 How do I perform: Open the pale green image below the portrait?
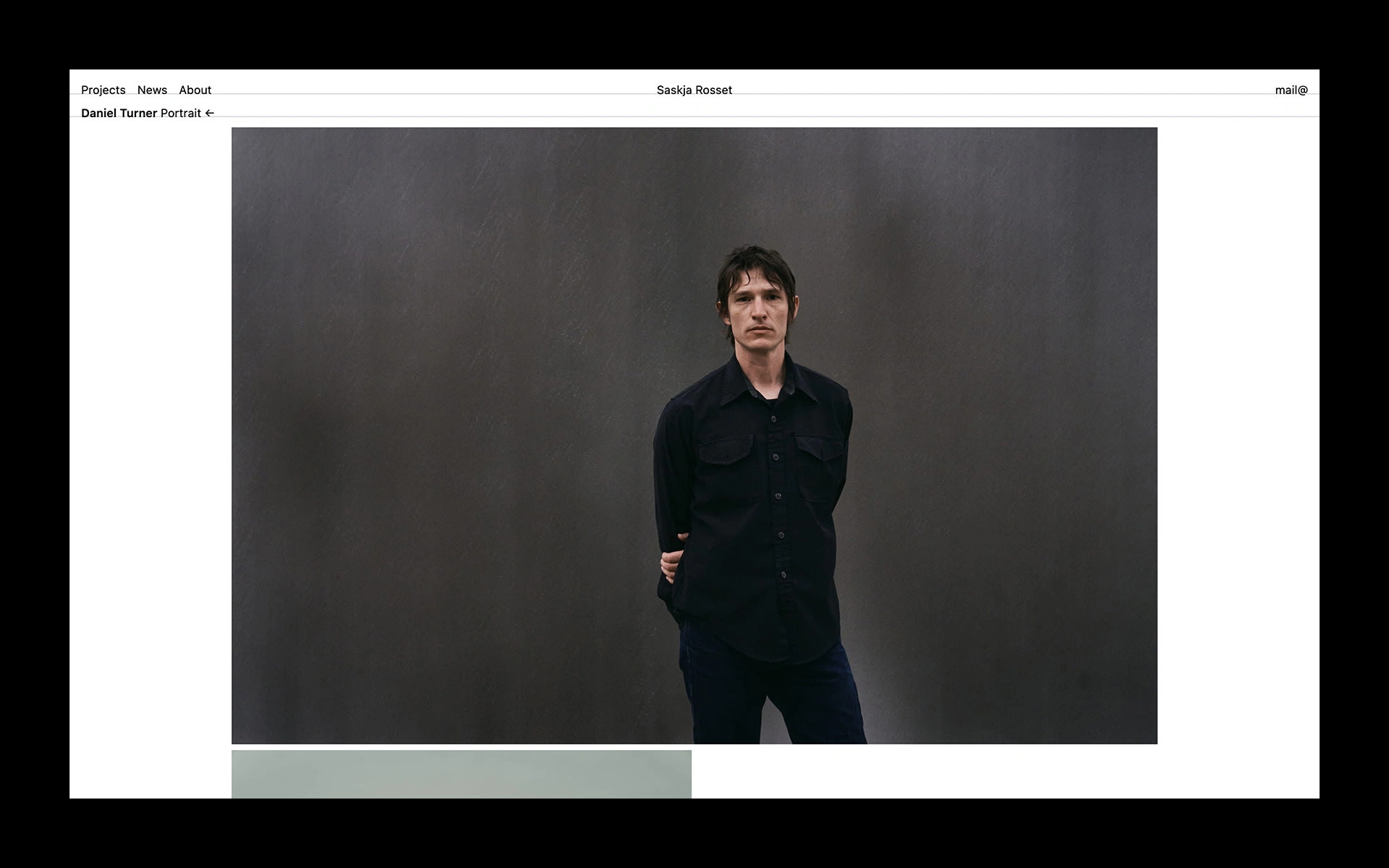462,774
